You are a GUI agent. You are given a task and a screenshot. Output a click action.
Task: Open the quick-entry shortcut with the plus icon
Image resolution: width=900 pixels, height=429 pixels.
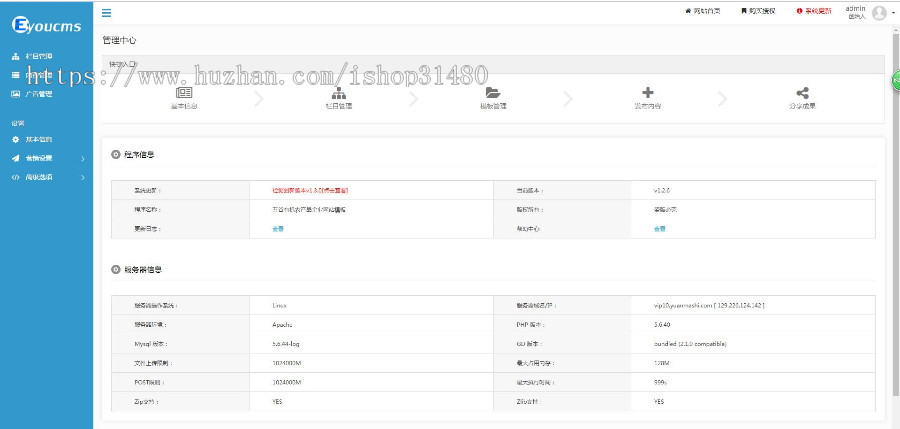click(647, 98)
